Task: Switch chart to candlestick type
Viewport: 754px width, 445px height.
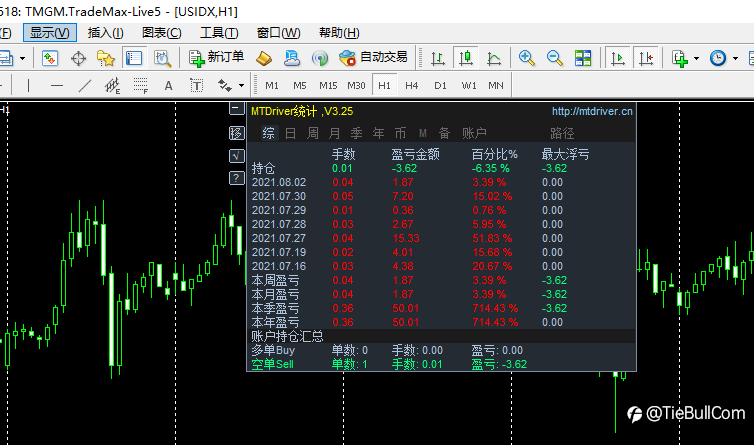Action: 465,58
